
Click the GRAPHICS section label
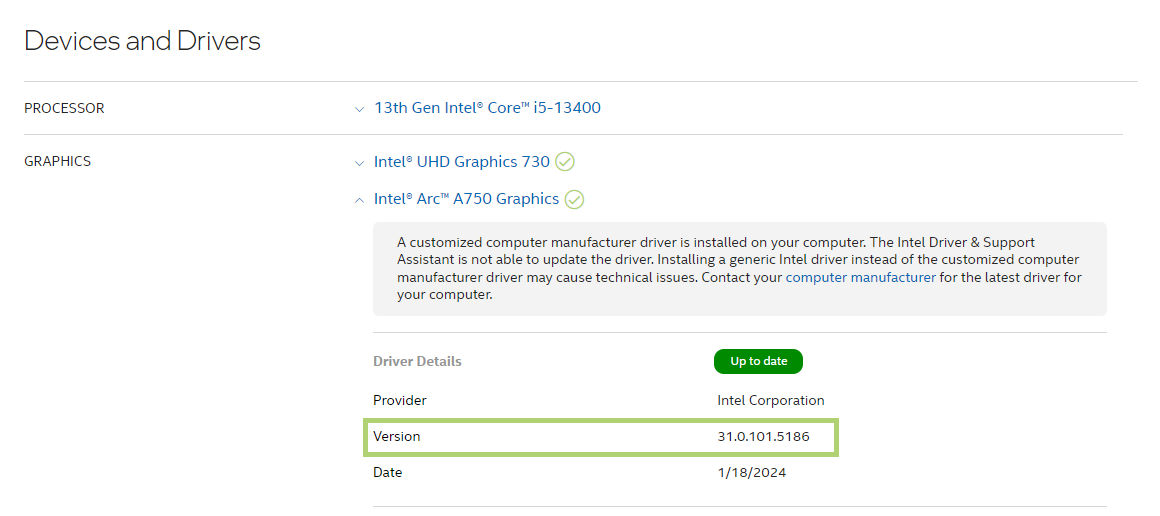[x=57, y=161]
